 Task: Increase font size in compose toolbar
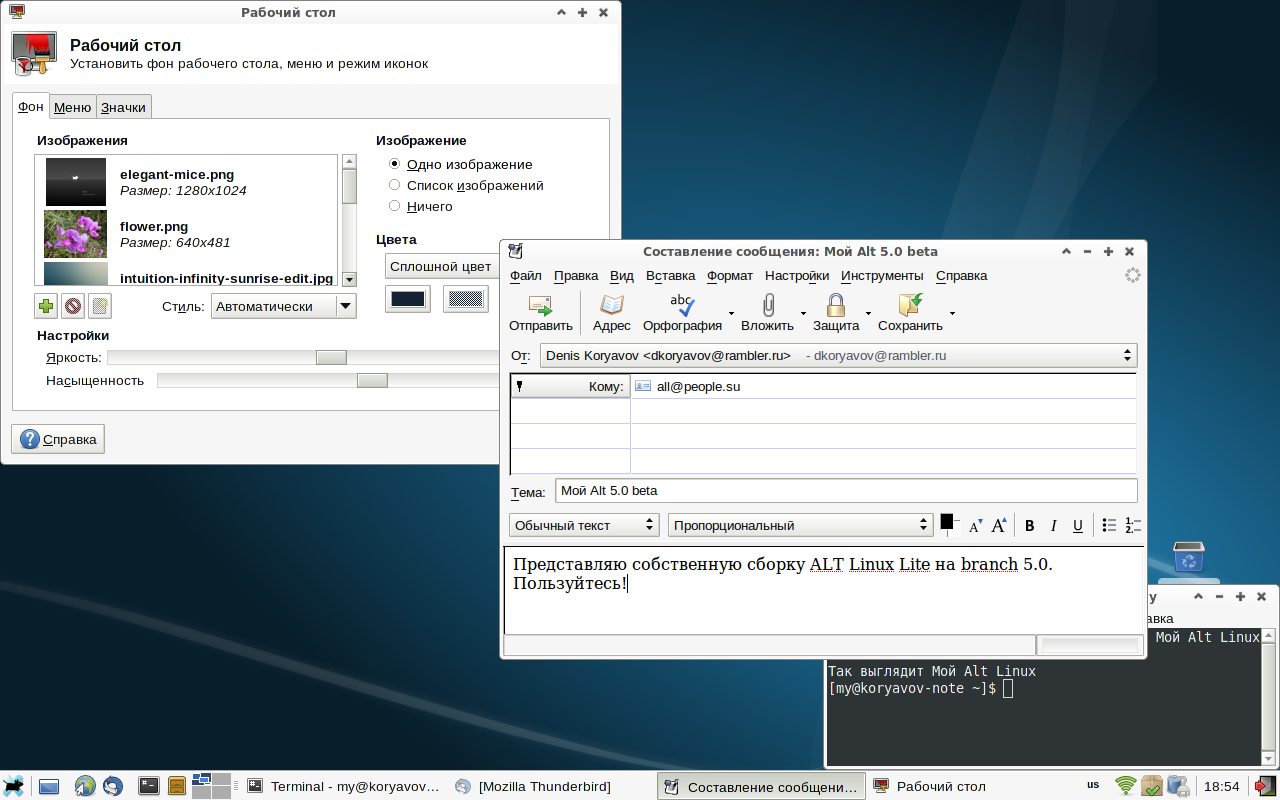pos(999,525)
